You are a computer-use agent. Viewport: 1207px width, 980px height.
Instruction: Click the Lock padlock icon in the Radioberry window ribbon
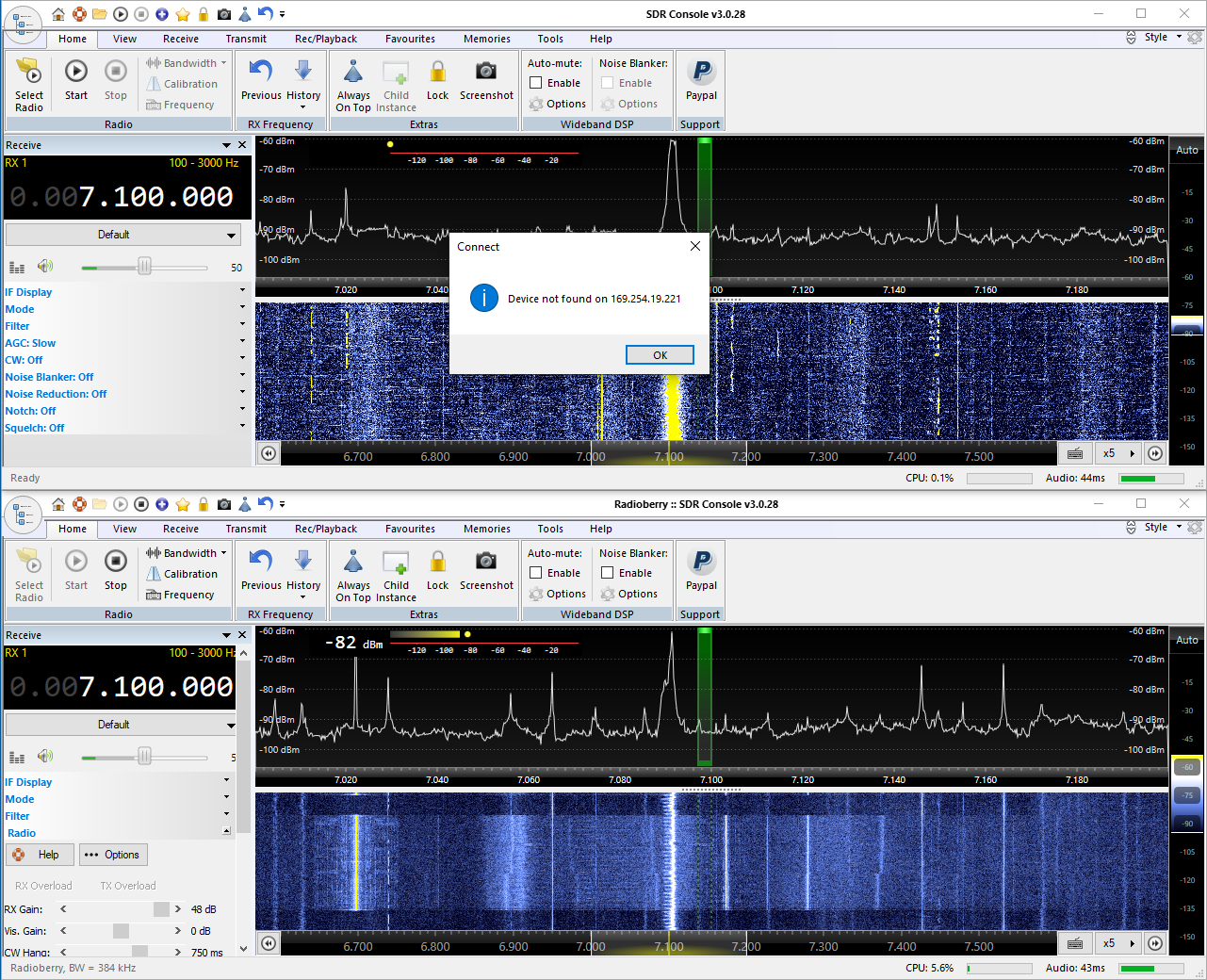437,563
